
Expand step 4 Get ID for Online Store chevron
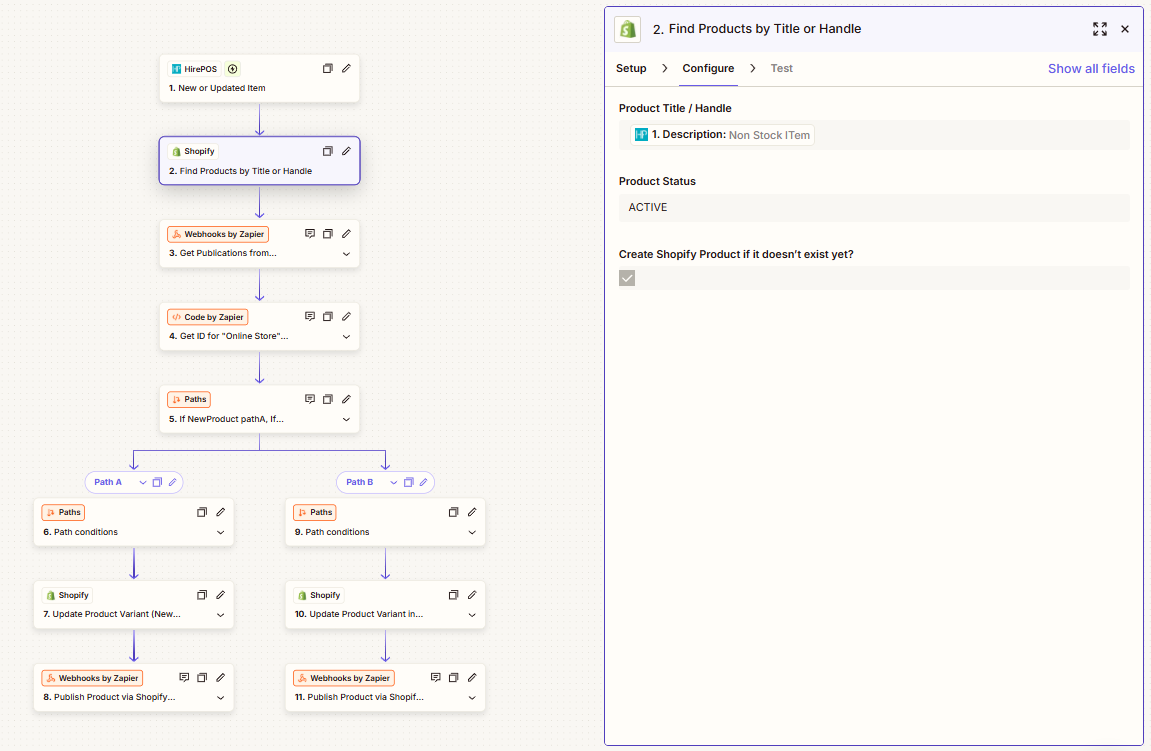(346, 337)
